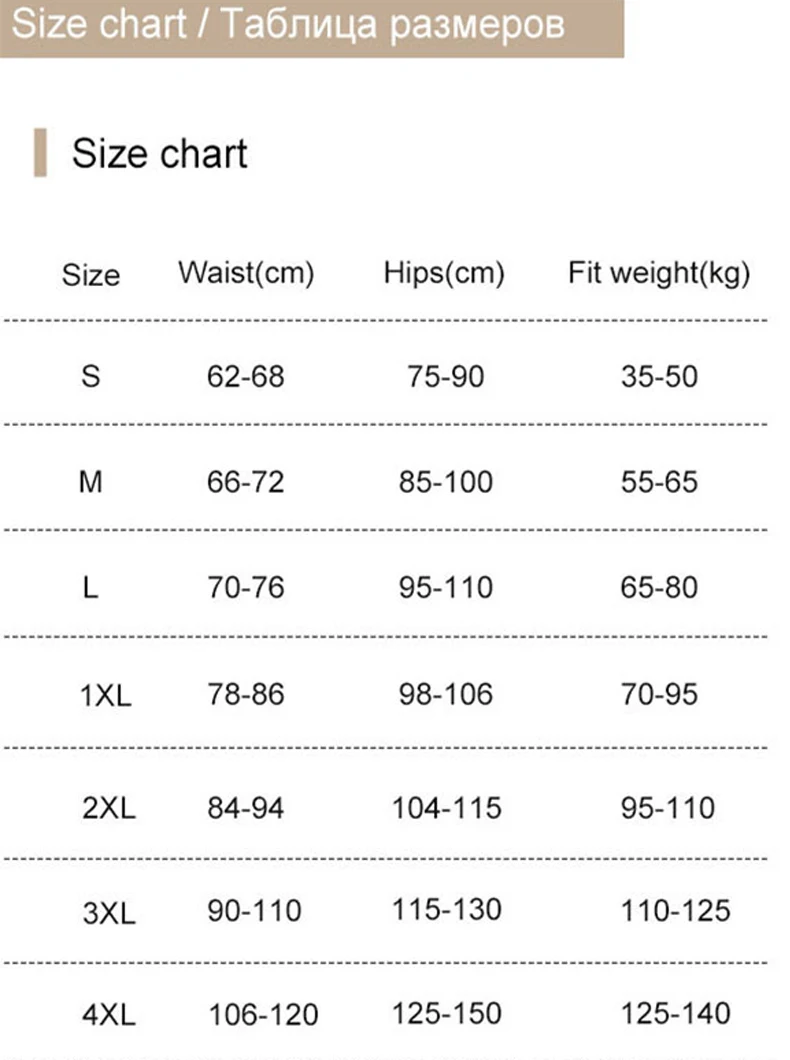The height and width of the screenshot is (1060, 790).
Task: Click the hips value 98-106
Action: (446, 694)
